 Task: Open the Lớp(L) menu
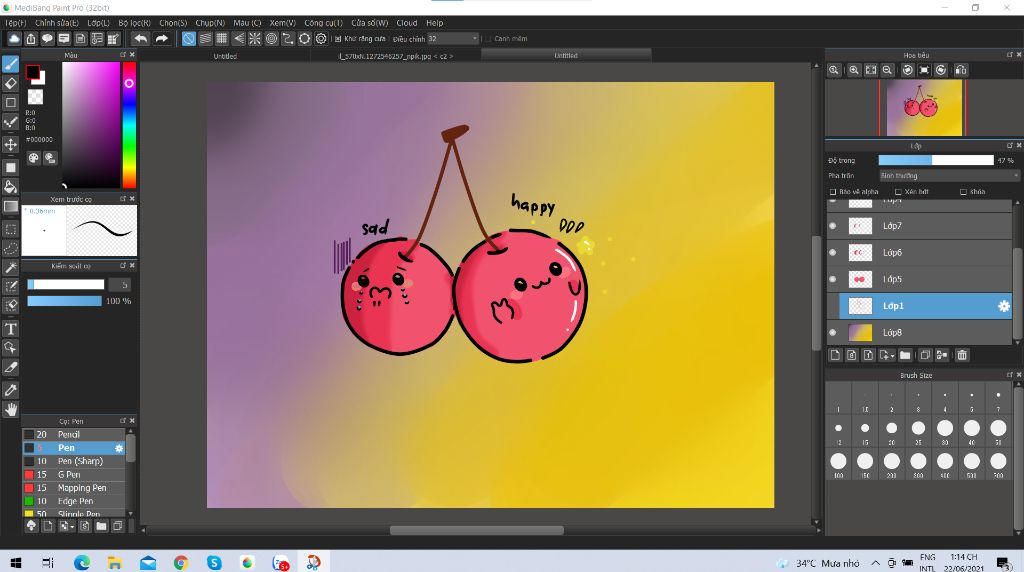[x=98, y=23]
